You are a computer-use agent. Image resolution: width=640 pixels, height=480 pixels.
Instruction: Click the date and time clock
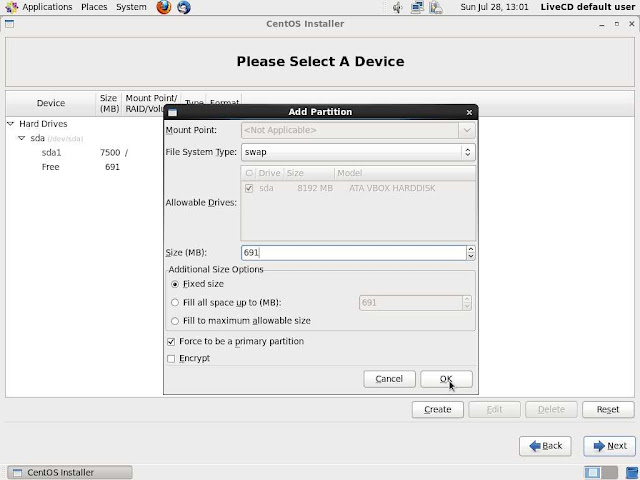pyautogui.click(x=494, y=7)
